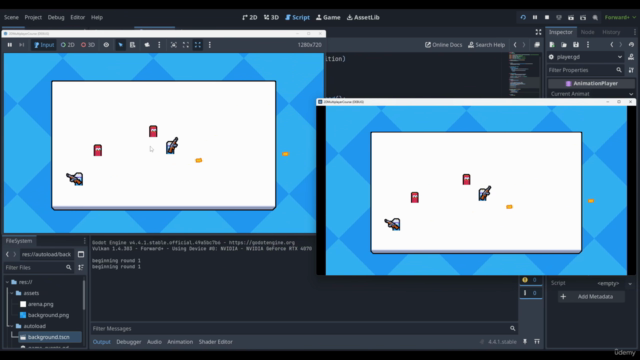
Task: Open the Output bottom panel tab
Action: tap(102, 342)
